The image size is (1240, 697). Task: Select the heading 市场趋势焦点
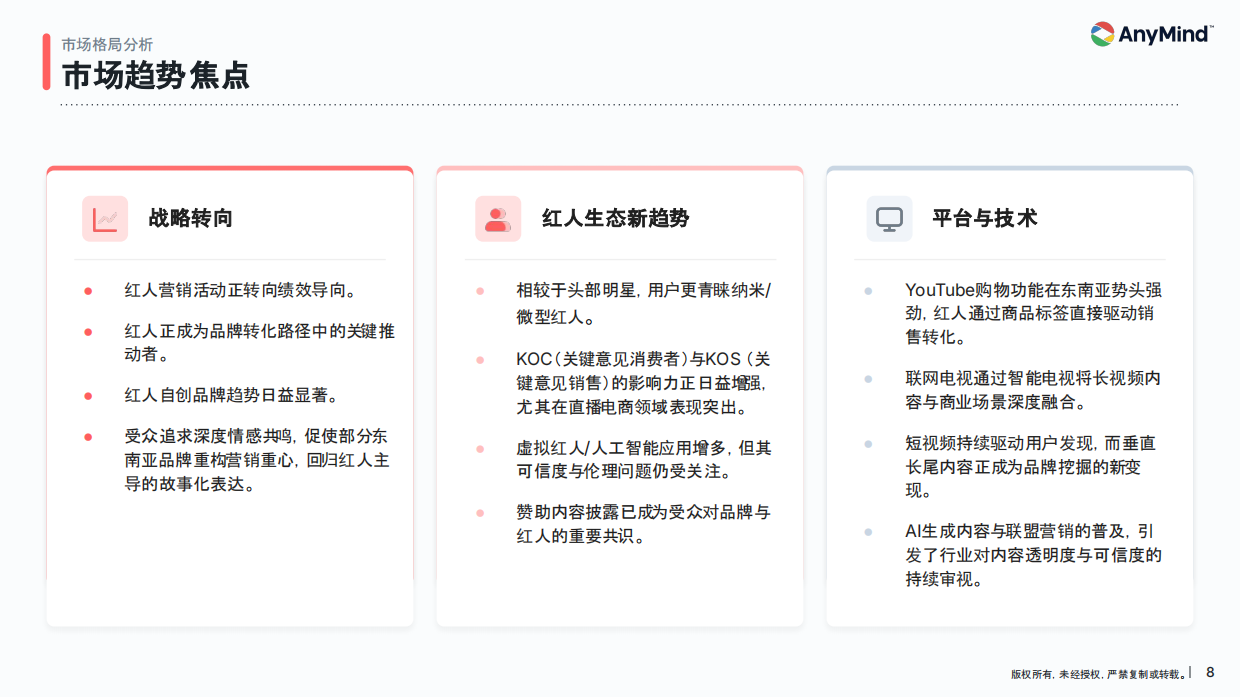(x=156, y=75)
